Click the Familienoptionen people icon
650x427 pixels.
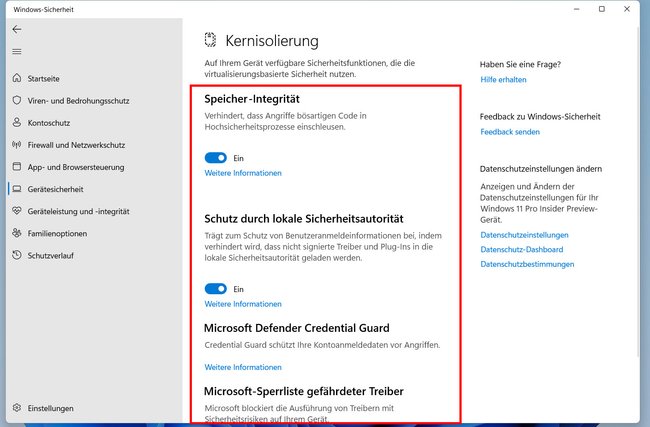[17, 233]
